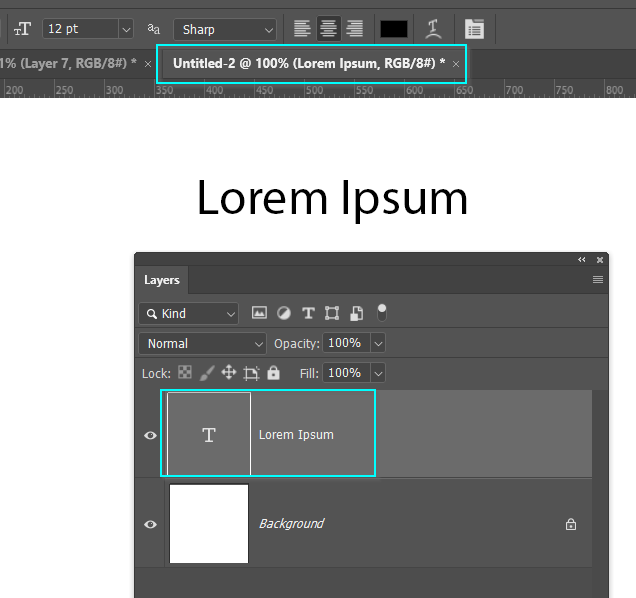Screen dimensions: 636x598
Task: Click the font size TT icon
Action: [22, 29]
